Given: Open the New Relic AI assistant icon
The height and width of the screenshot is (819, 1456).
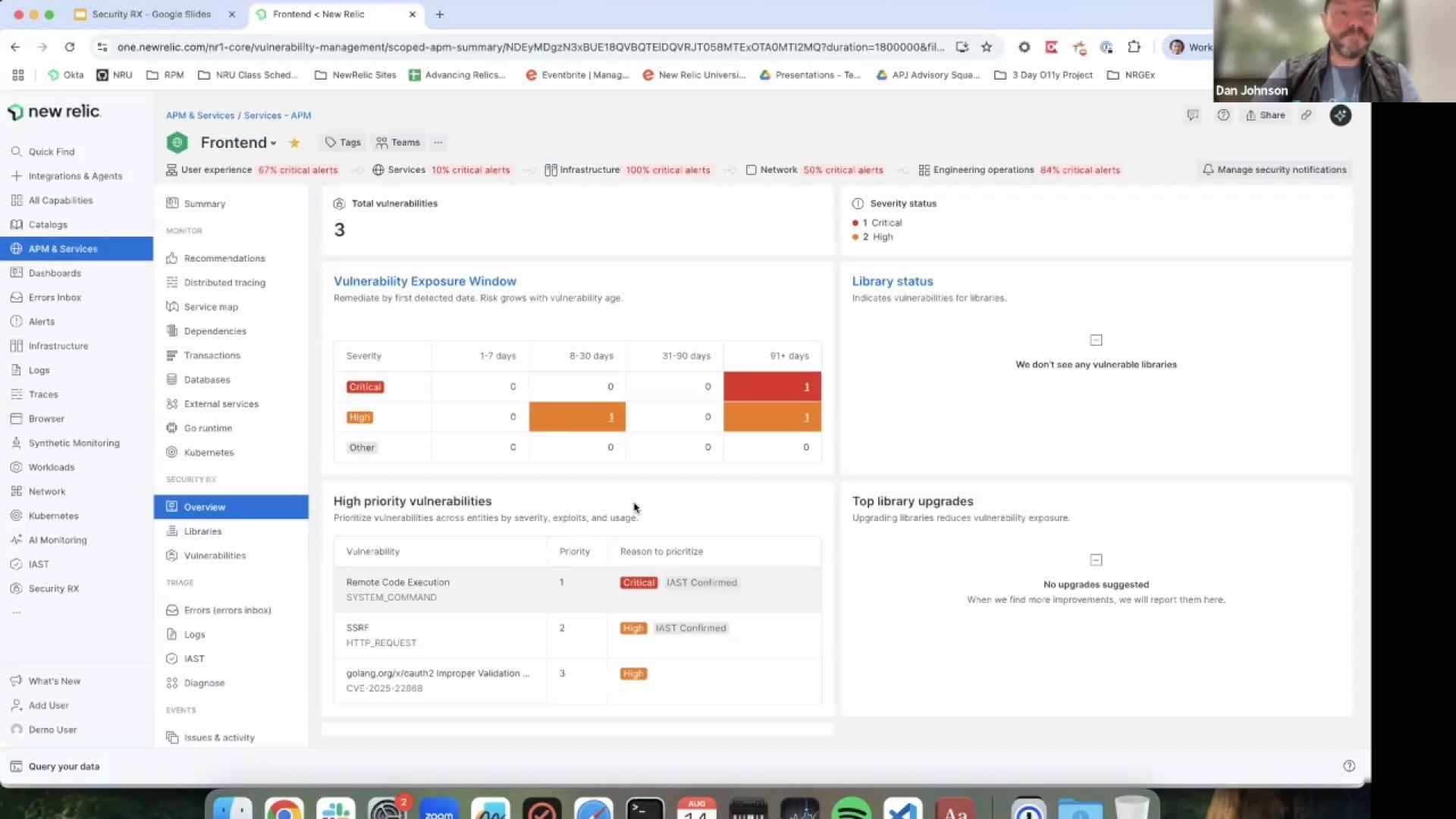Looking at the screenshot, I should 1340,115.
